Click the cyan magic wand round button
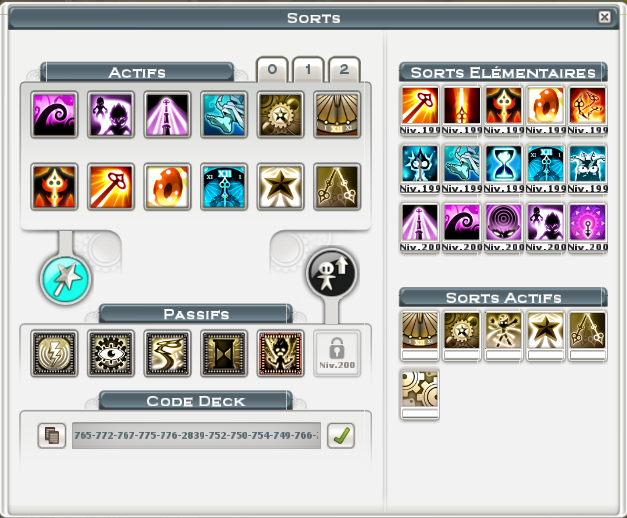 [x=66, y=279]
